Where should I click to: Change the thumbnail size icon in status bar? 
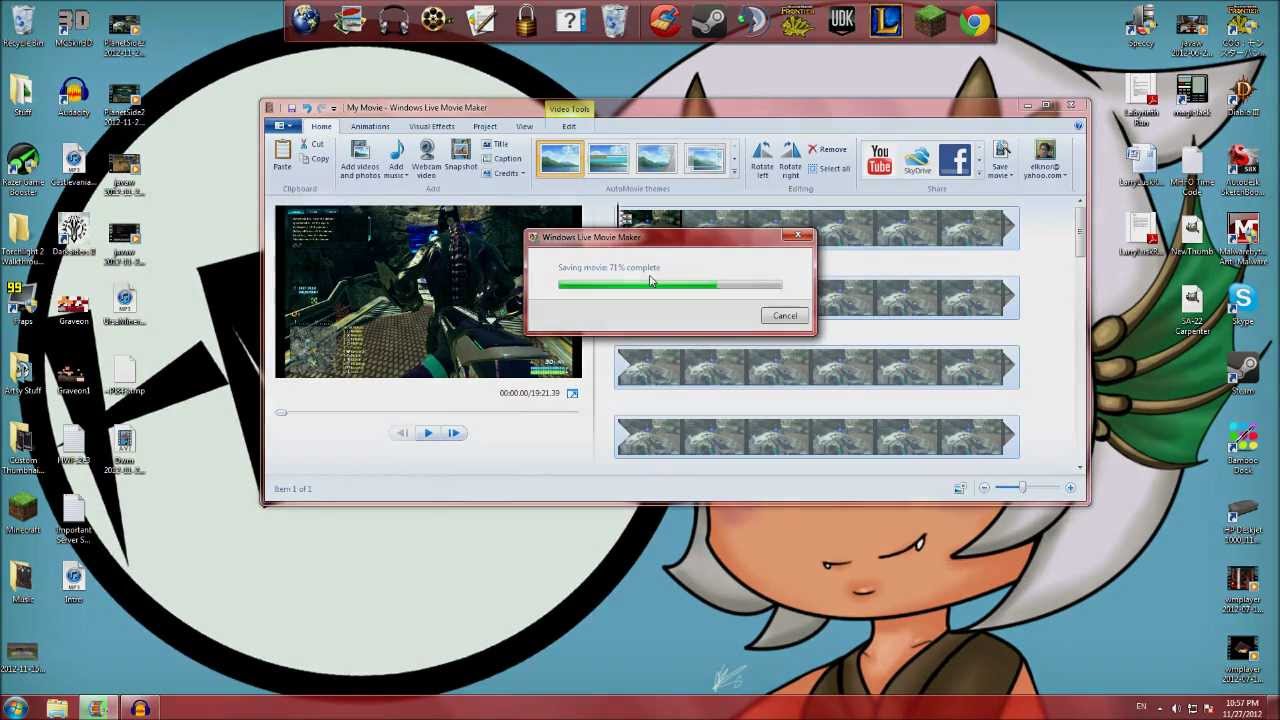(x=960, y=488)
